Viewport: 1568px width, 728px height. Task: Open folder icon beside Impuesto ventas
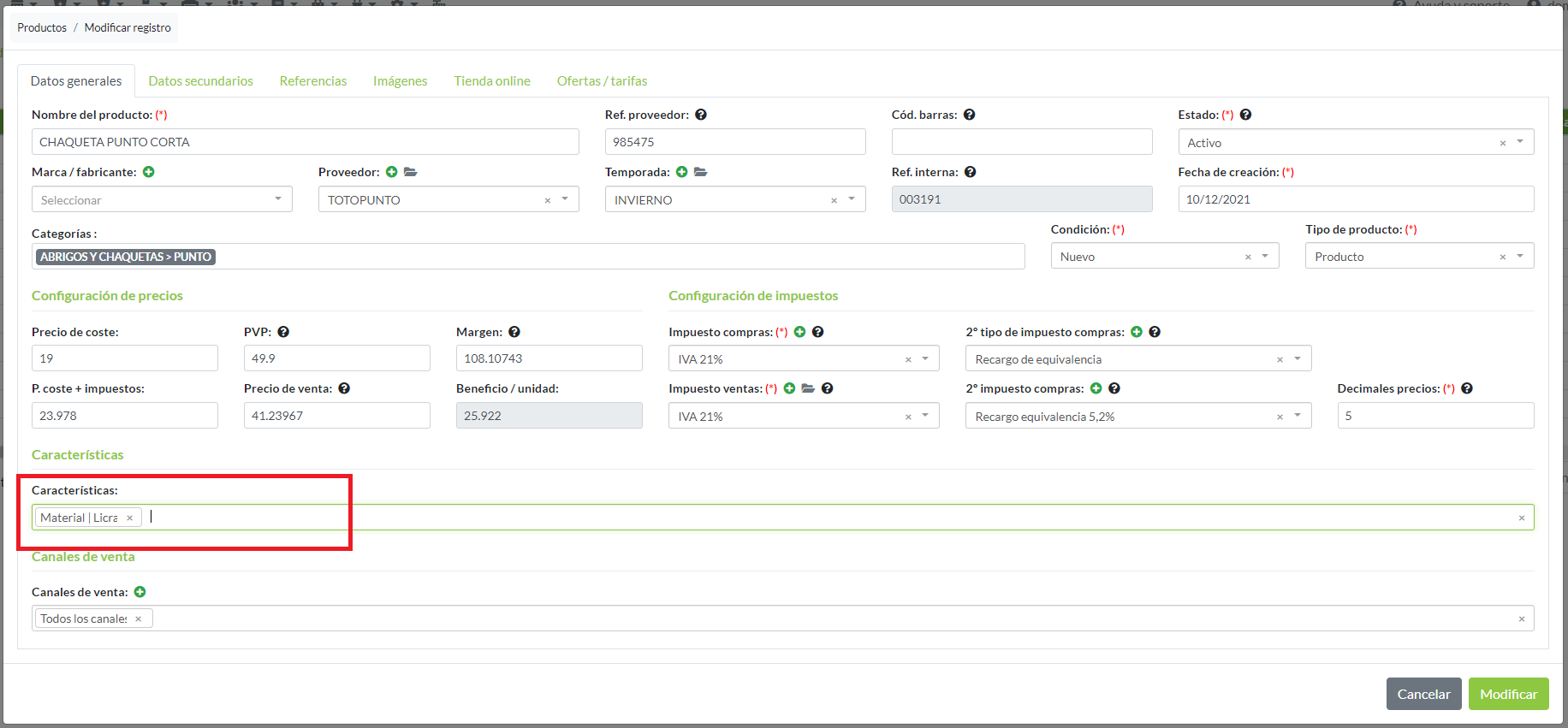[x=808, y=388]
